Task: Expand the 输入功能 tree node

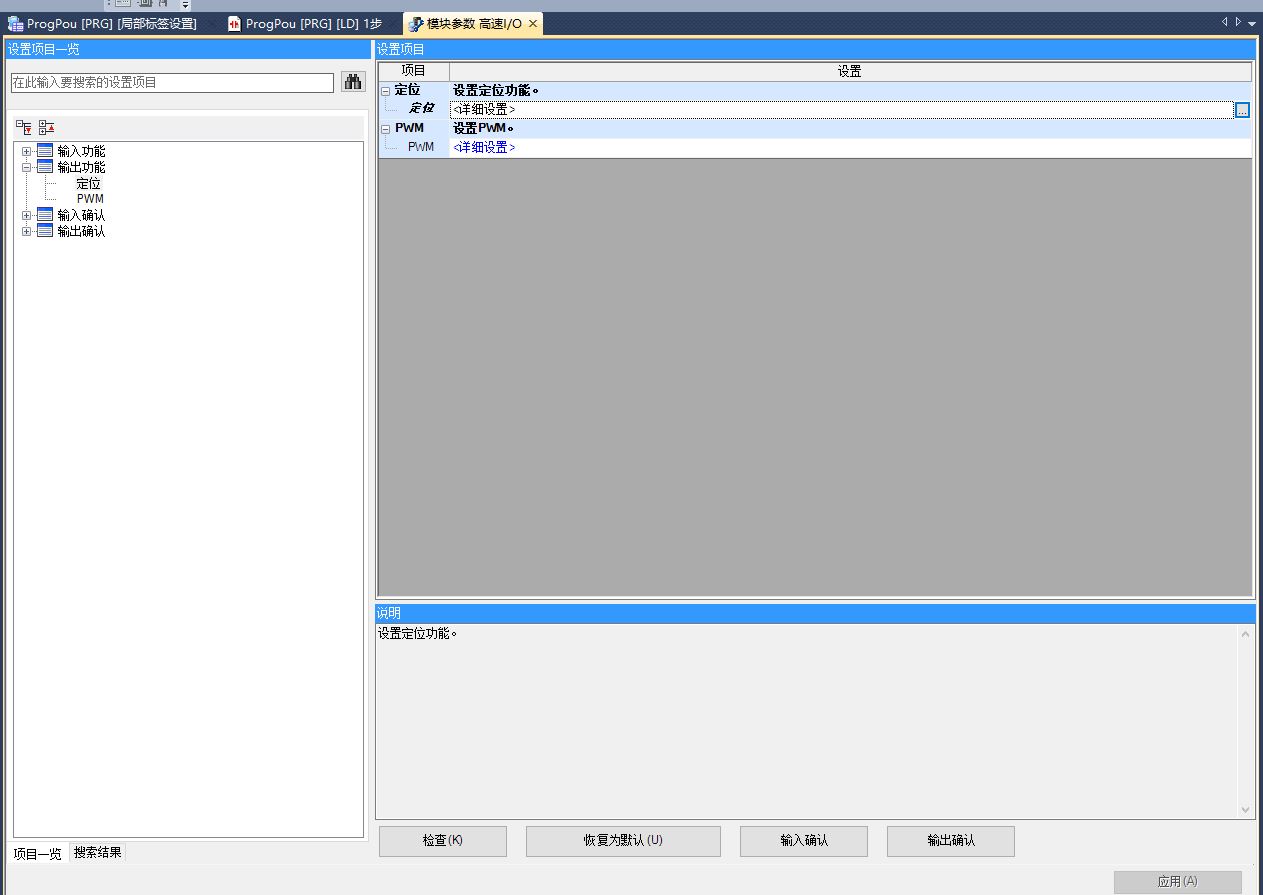Action: coord(27,151)
